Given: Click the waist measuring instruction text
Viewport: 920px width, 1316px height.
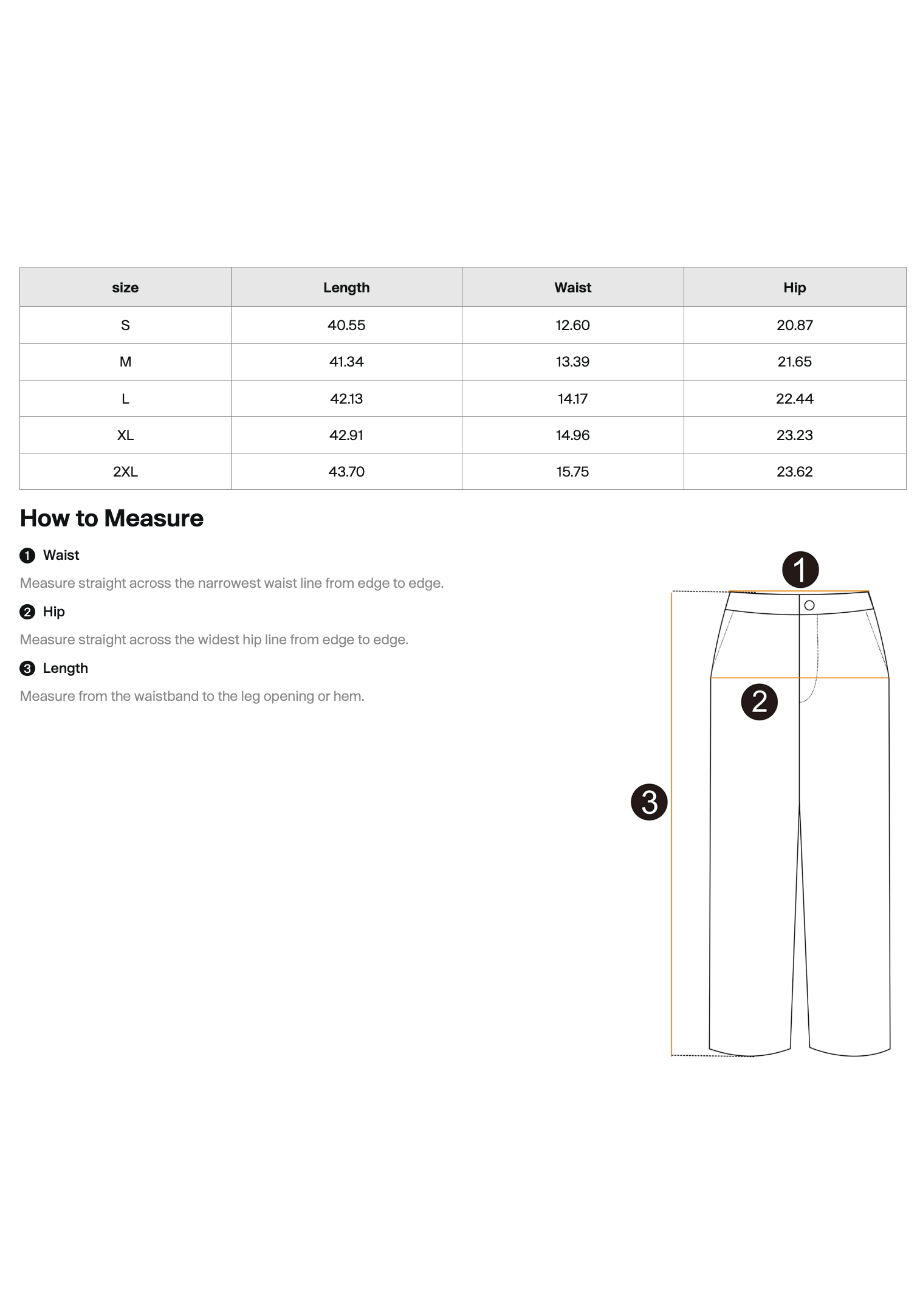Looking at the screenshot, I should pyautogui.click(x=232, y=584).
